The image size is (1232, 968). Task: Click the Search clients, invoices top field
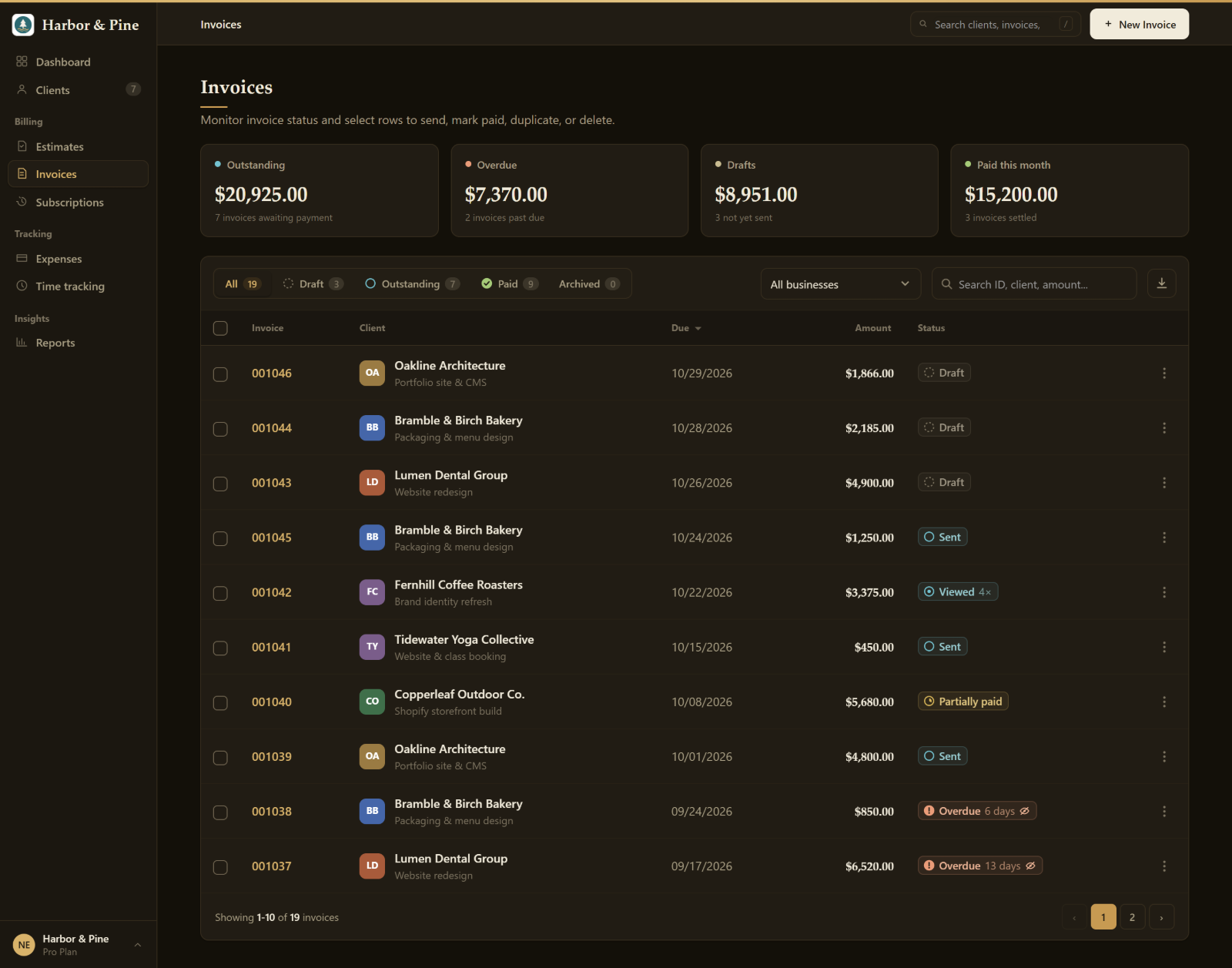point(996,25)
